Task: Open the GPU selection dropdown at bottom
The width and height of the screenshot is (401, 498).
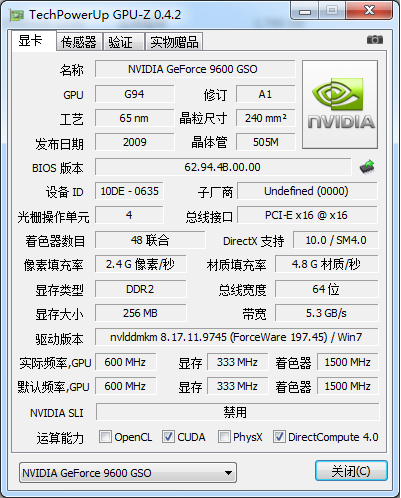Action: (x=128, y=472)
